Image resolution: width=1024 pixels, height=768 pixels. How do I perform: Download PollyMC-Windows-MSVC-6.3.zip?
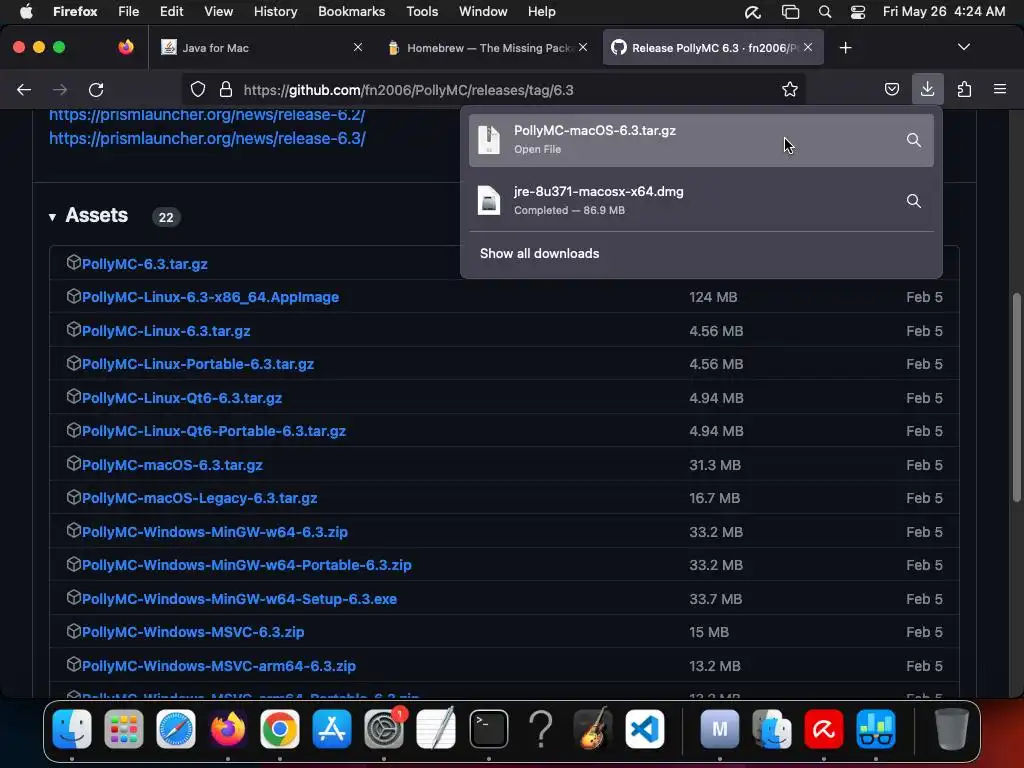pos(193,633)
